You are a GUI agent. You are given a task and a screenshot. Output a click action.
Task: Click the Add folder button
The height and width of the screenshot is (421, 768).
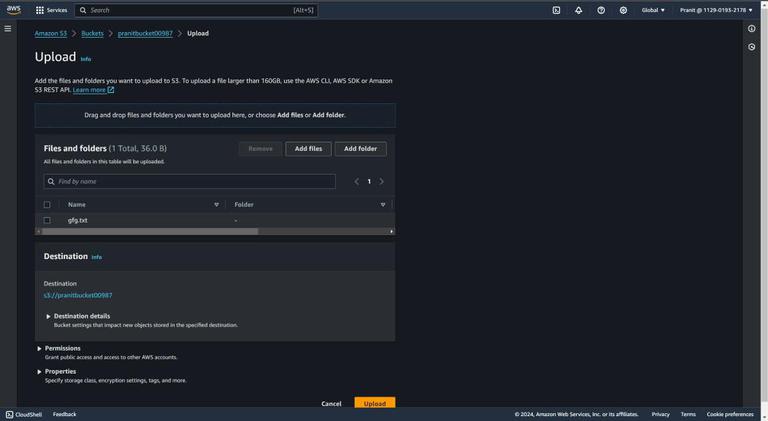(360, 149)
